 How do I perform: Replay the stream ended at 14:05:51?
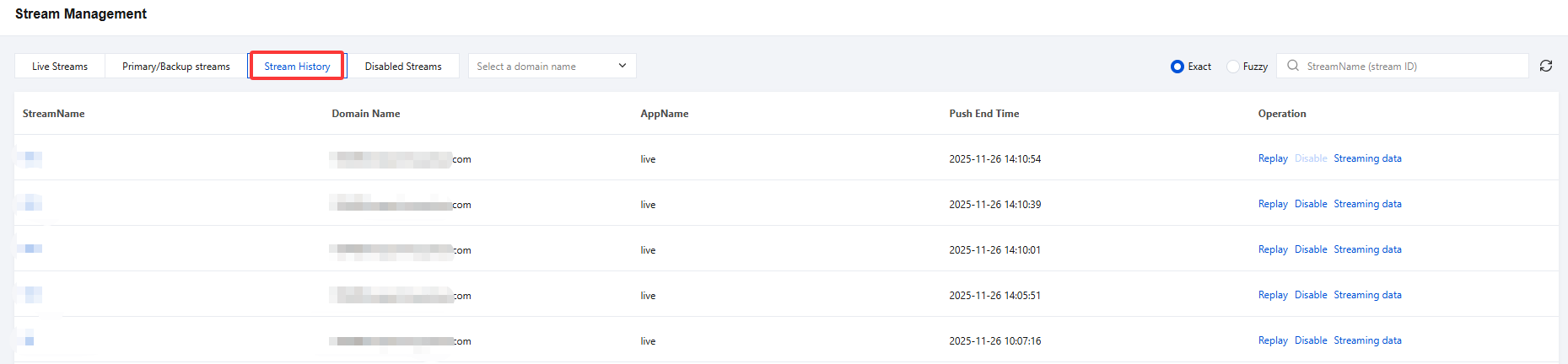(1272, 295)
